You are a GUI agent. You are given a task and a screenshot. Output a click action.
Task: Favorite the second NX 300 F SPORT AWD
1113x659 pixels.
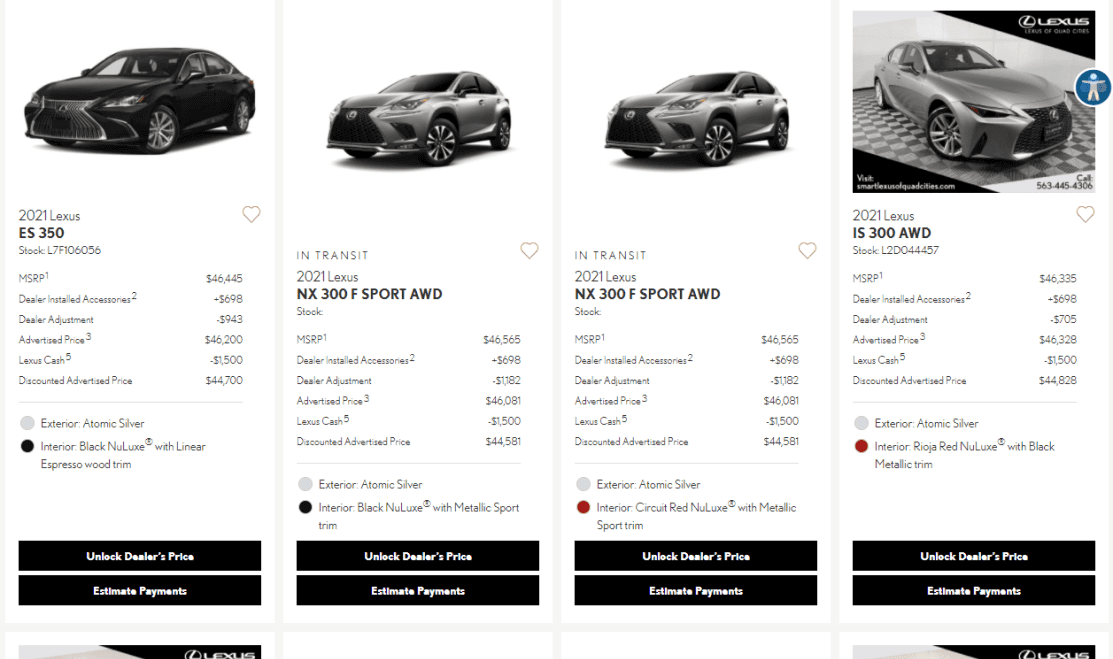807,251
